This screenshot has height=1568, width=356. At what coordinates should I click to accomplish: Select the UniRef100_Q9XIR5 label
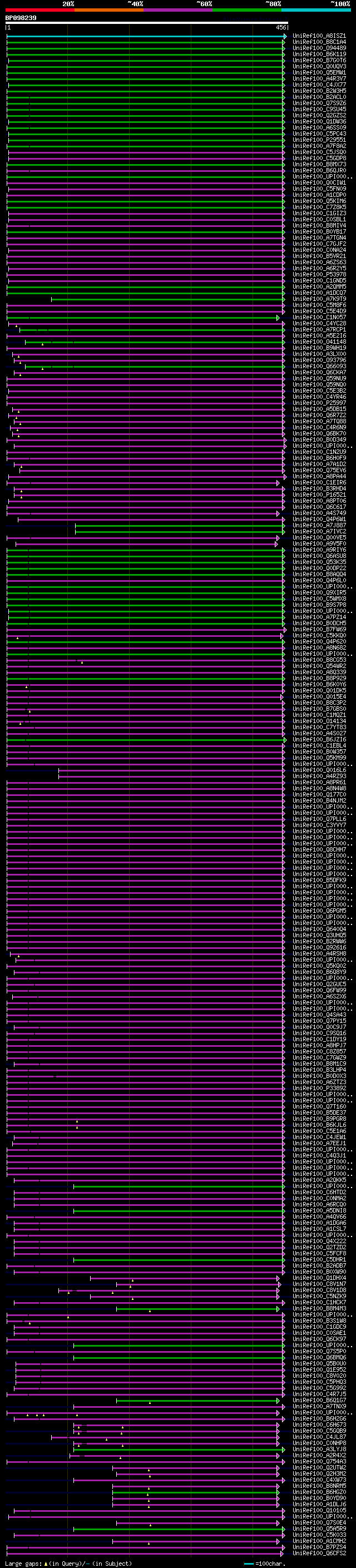(319, 593)
